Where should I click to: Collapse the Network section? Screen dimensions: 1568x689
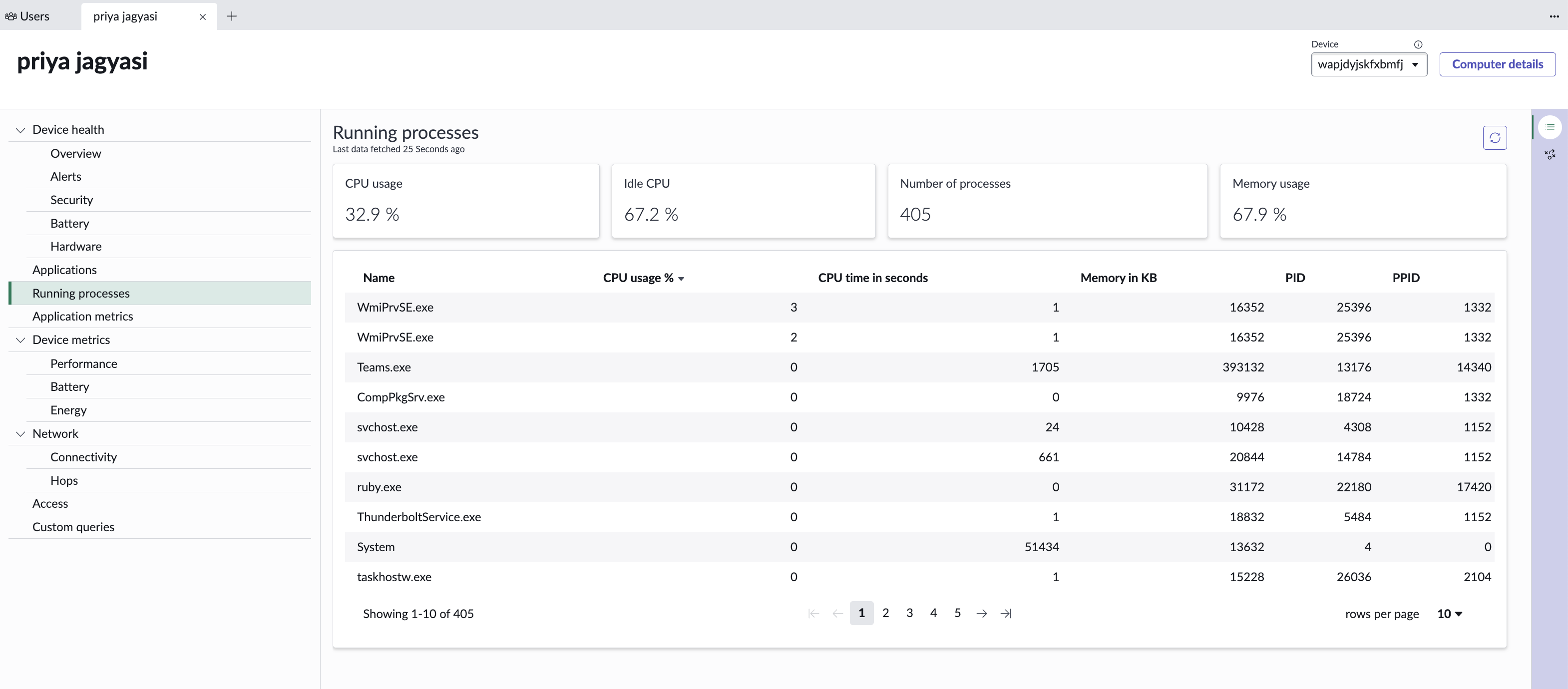(20, 434)
